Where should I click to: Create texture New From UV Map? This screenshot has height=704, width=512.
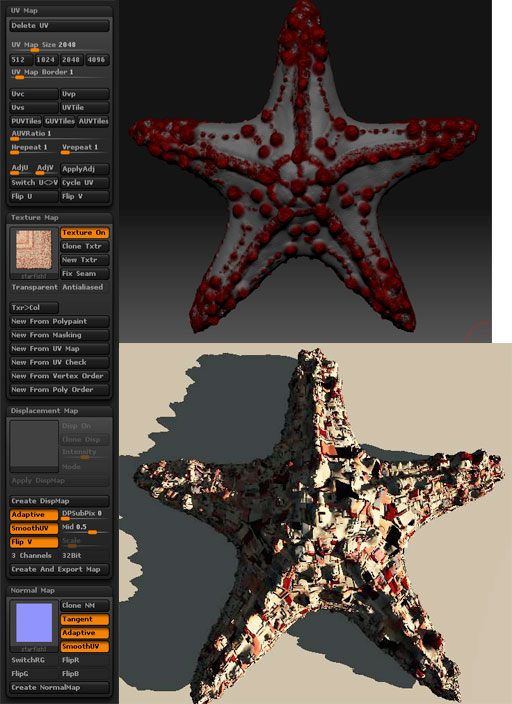click(59, 349)
